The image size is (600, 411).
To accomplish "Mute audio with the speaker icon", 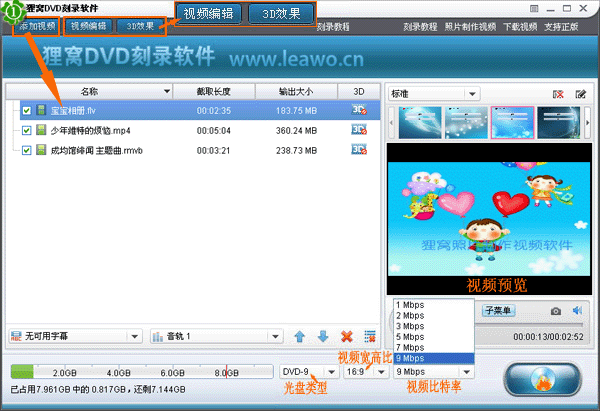I will tap(577, 310).
